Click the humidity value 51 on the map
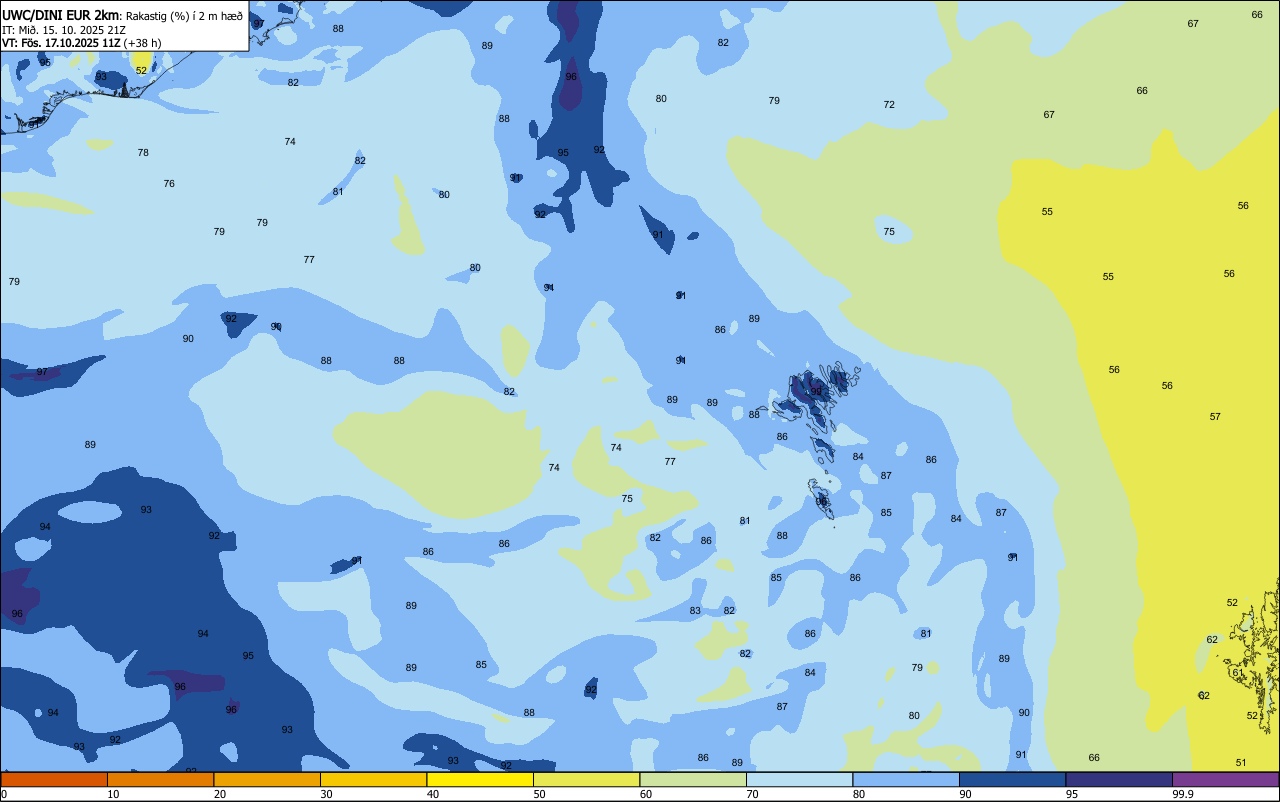The height and width of the screenshot is (802, 1280). pyautogui.click(x=1241, y=762)
